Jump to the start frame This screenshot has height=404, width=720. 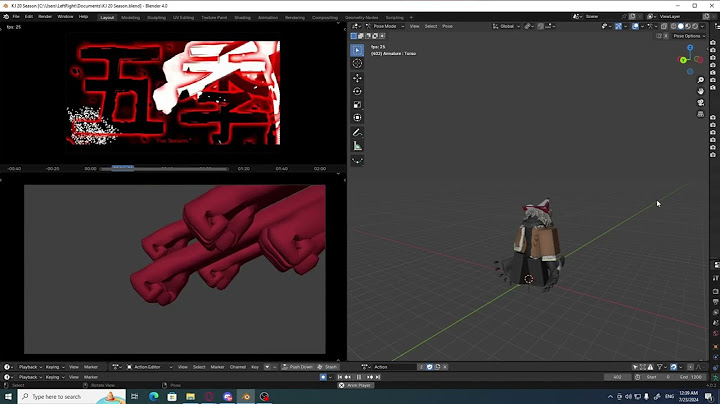tap(340, 377)
